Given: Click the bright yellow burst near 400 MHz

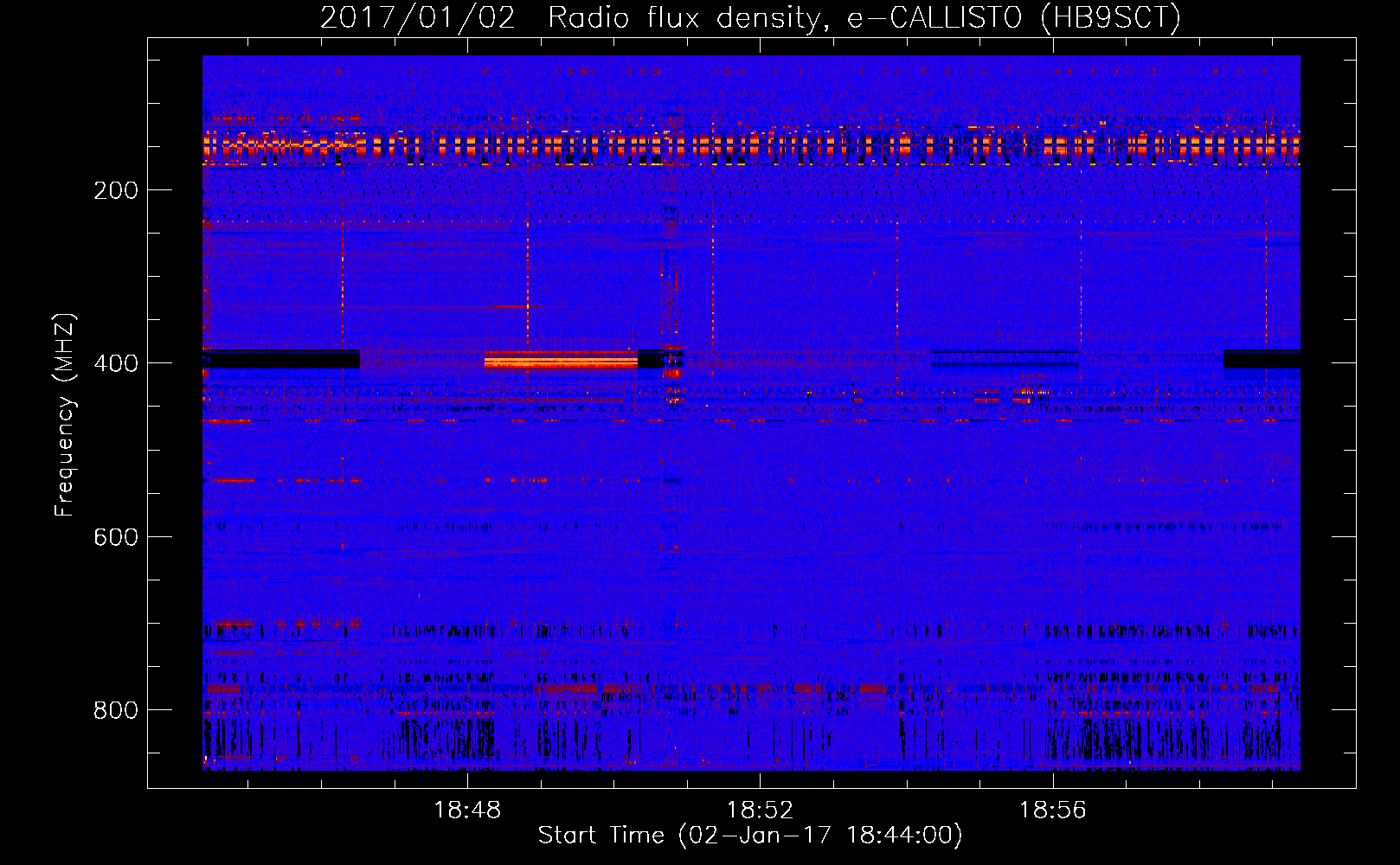Looking at the screenshot, I should [x=561, y=360].
